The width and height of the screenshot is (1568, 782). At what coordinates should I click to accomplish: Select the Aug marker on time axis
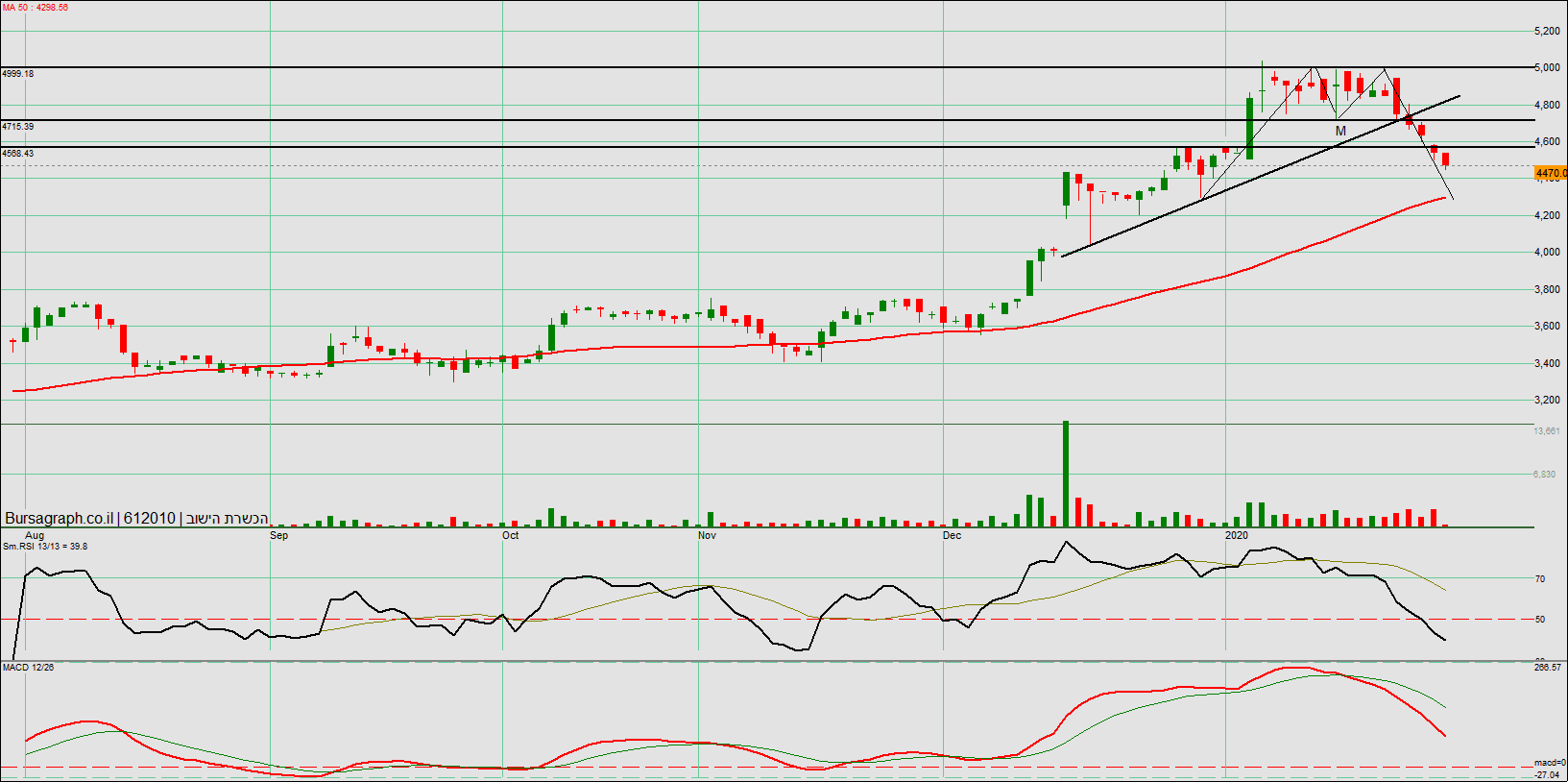click(35, 535)
